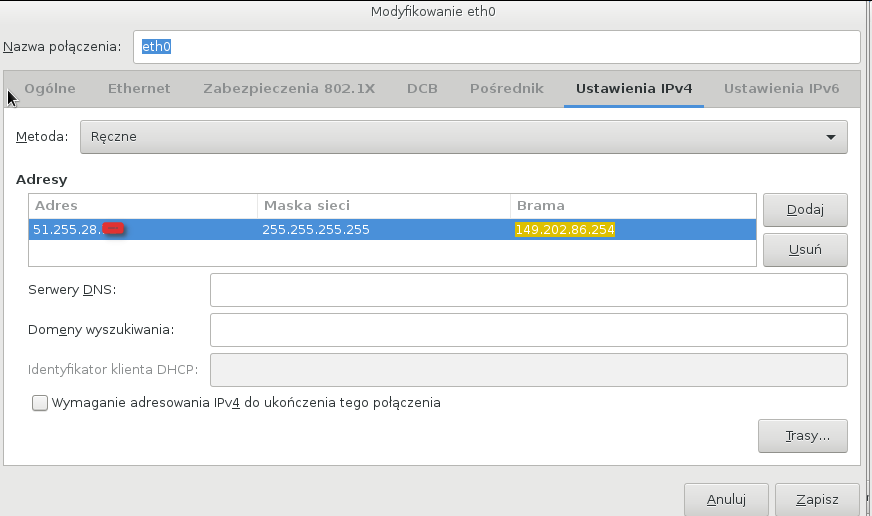The image size is (872, 516).
Task: Click Anuluj to cancel changes
Action: [726, 499]
